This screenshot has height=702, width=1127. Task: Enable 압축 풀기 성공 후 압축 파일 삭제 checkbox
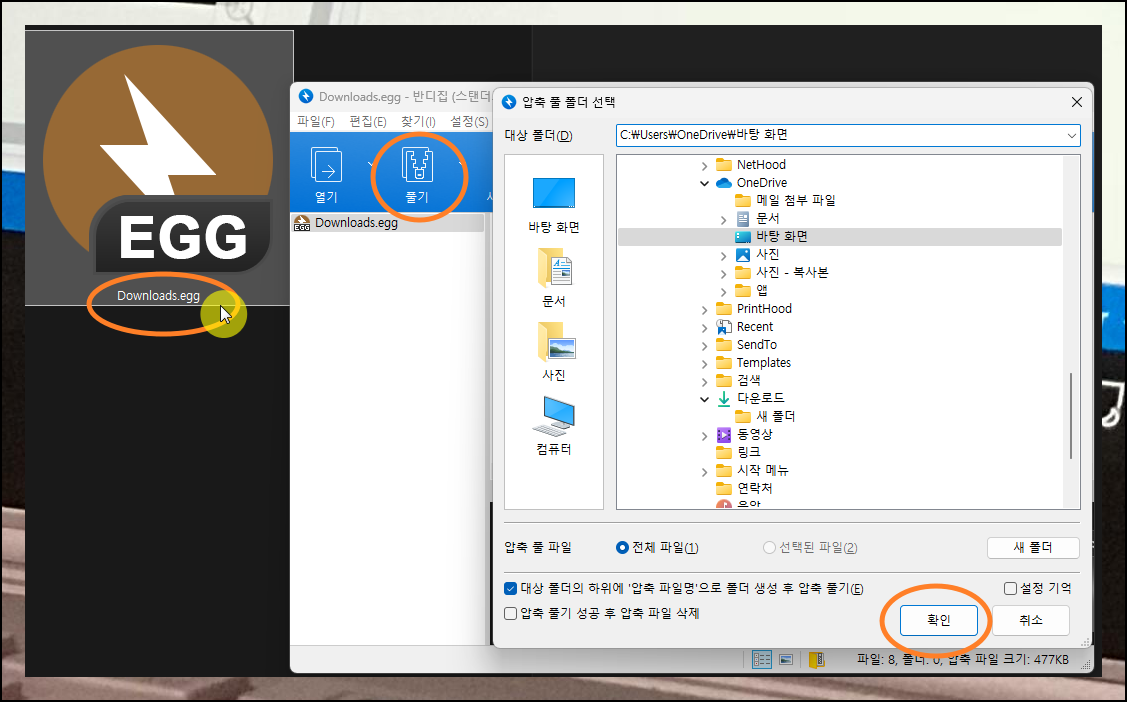point(510,613)
